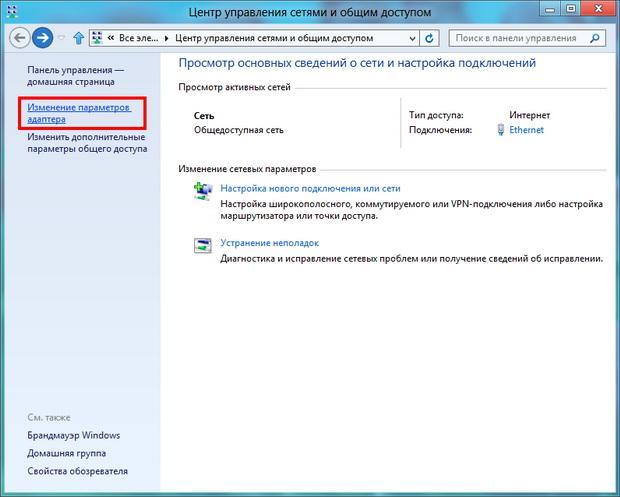The width and height of the screenshot is (620, 497).
Task: Click the Ethernet connection link
Action: tap(527, 130)
